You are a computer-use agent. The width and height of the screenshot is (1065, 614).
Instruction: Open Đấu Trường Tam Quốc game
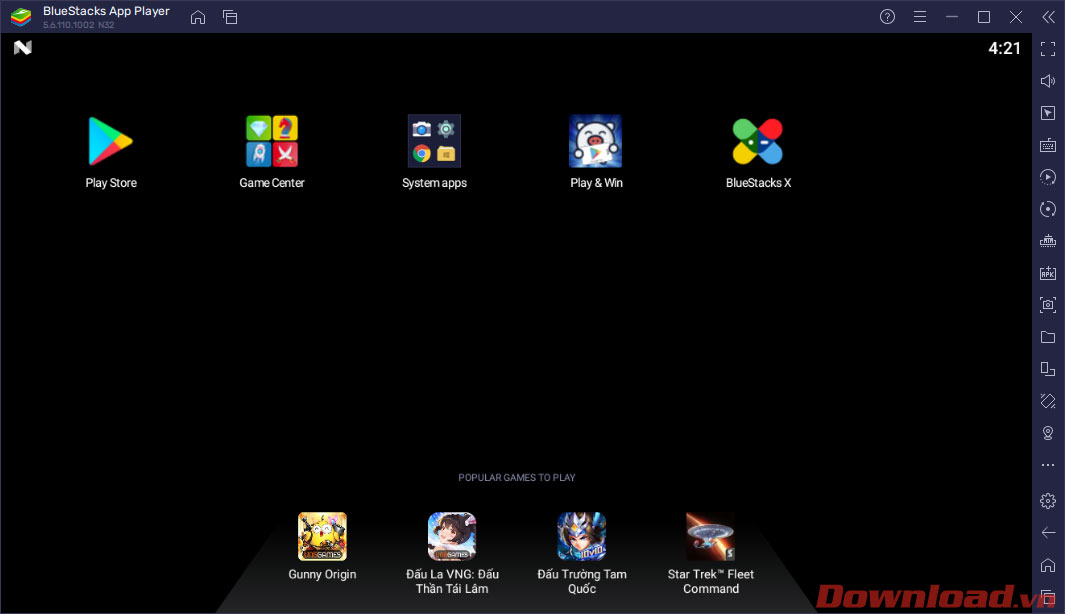tap(581, 537)
